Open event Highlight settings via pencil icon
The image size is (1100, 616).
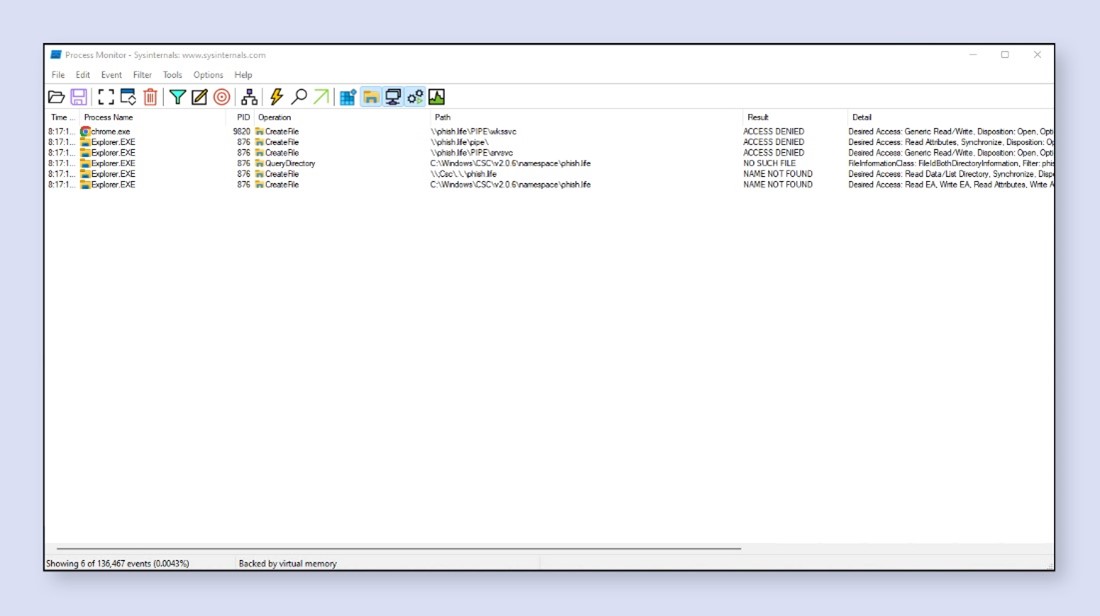(x=198, y=97)
